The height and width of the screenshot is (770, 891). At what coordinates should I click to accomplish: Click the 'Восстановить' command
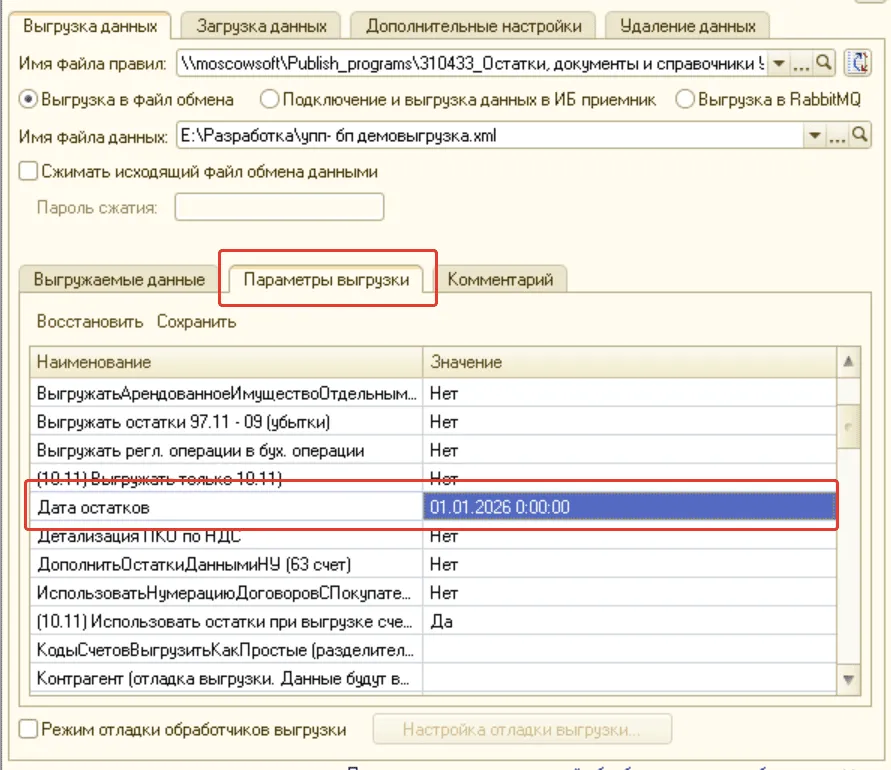pos(91,322)
